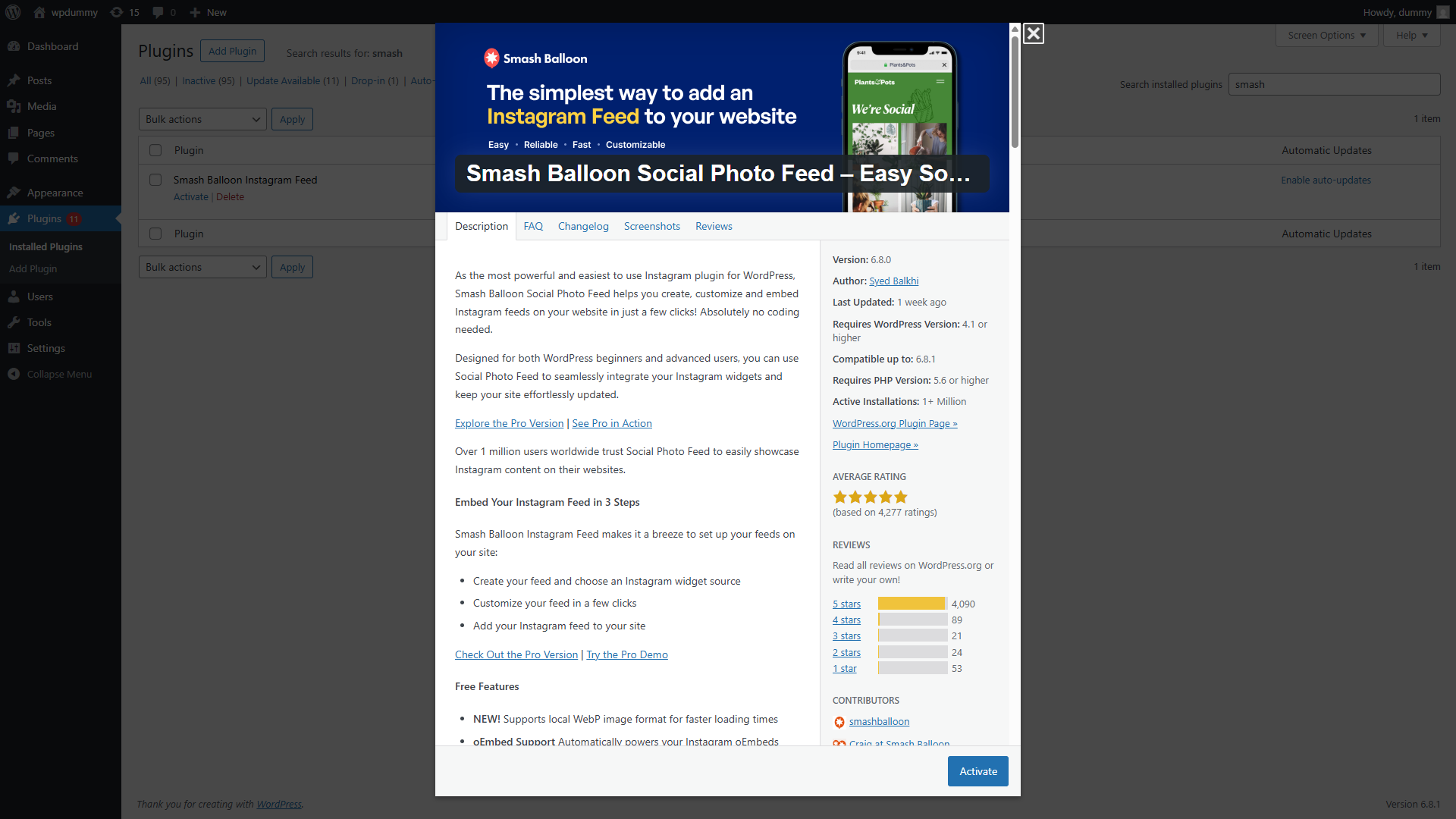The width and height of the screenshot is (1456, 819).
Task: Click See Pro in Action link
Action: (x=612, y=423)
